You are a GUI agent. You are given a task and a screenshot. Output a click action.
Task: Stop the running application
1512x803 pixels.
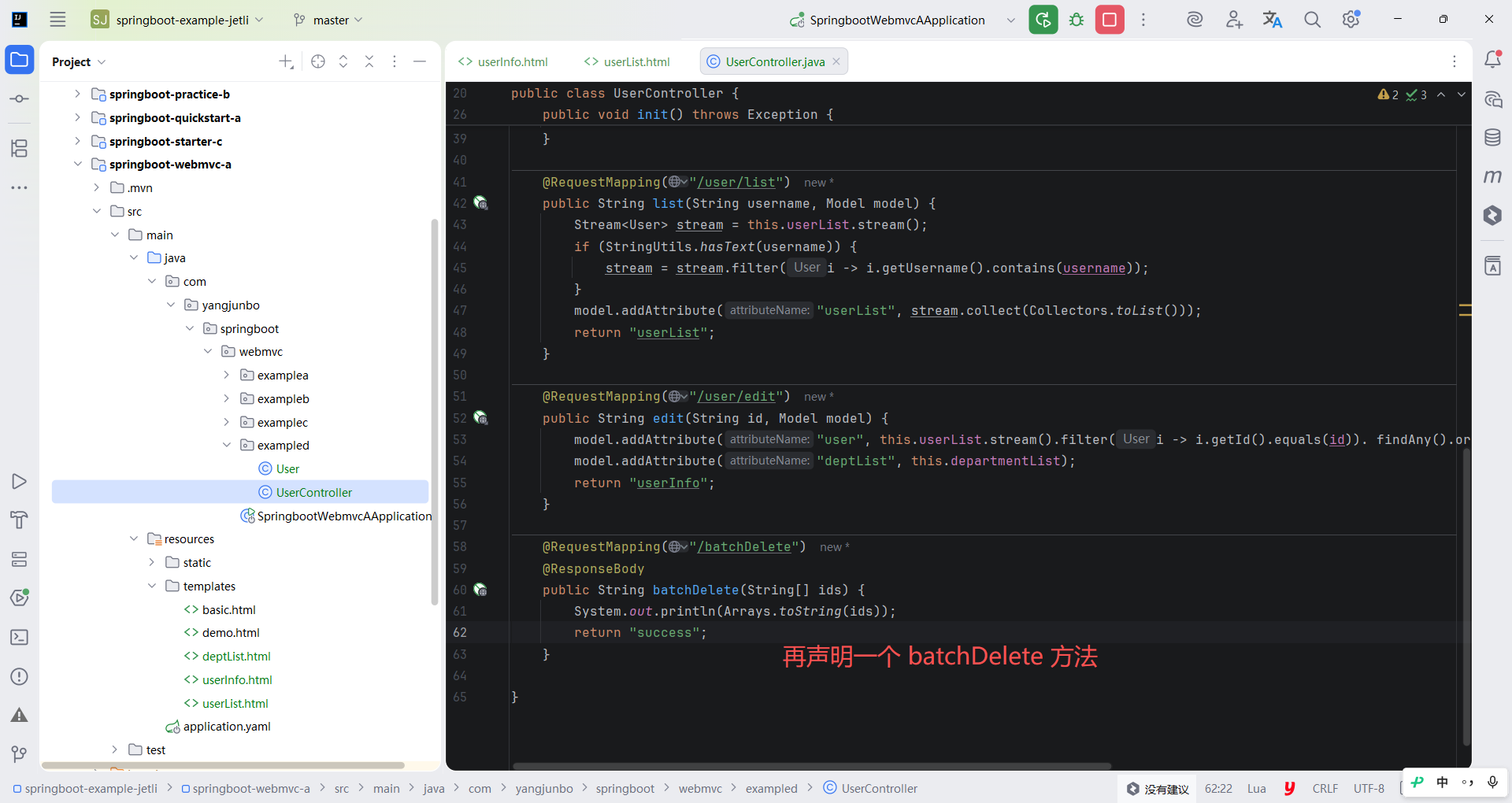click(x=1110, y=20)
